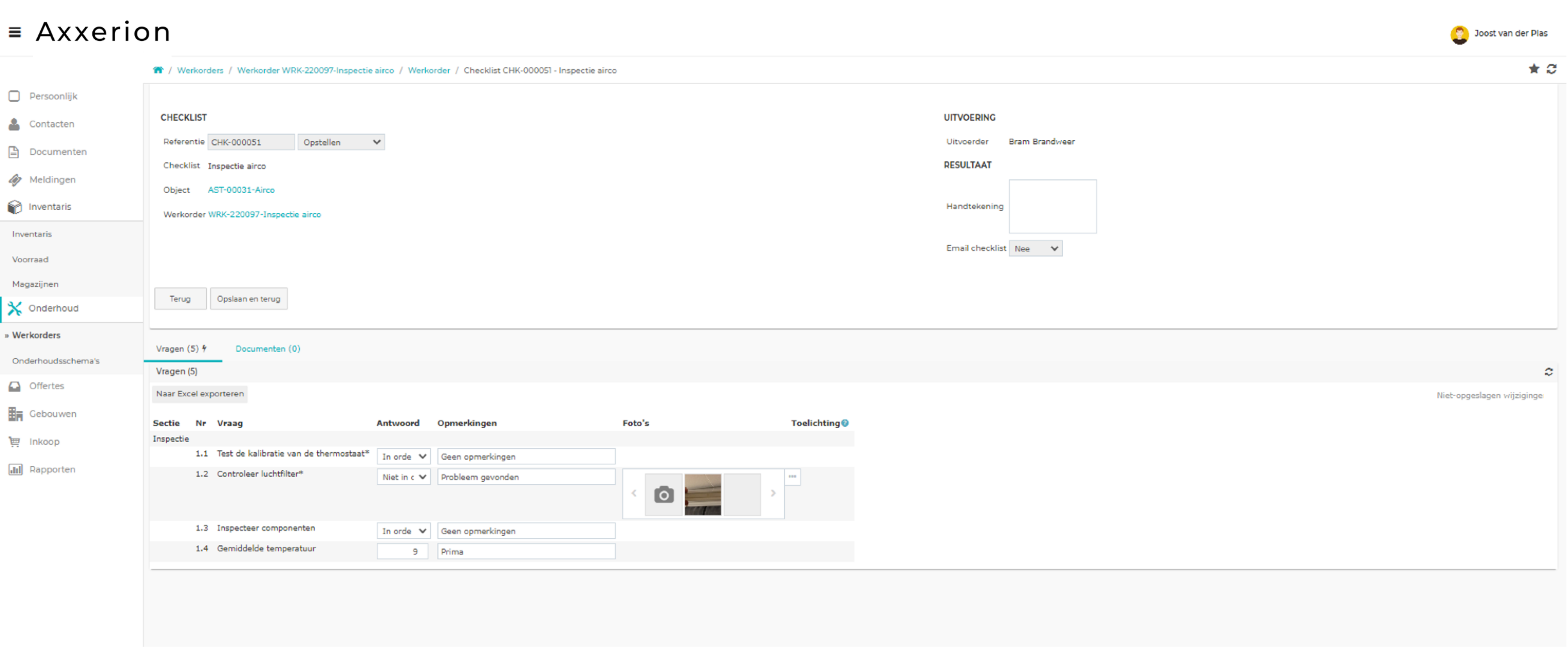1568x647 pixels.
Task: Open the hamburger menu icon
Action: [x=15, y=32]
